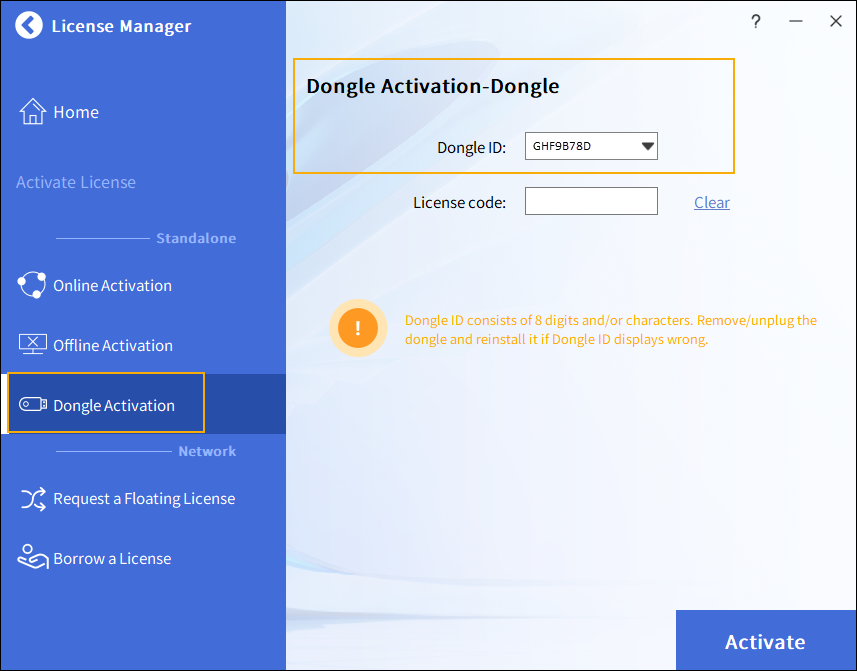Open the Online Activation section
The height and width of the screenshot is (671, 857).
coord(112,285)
